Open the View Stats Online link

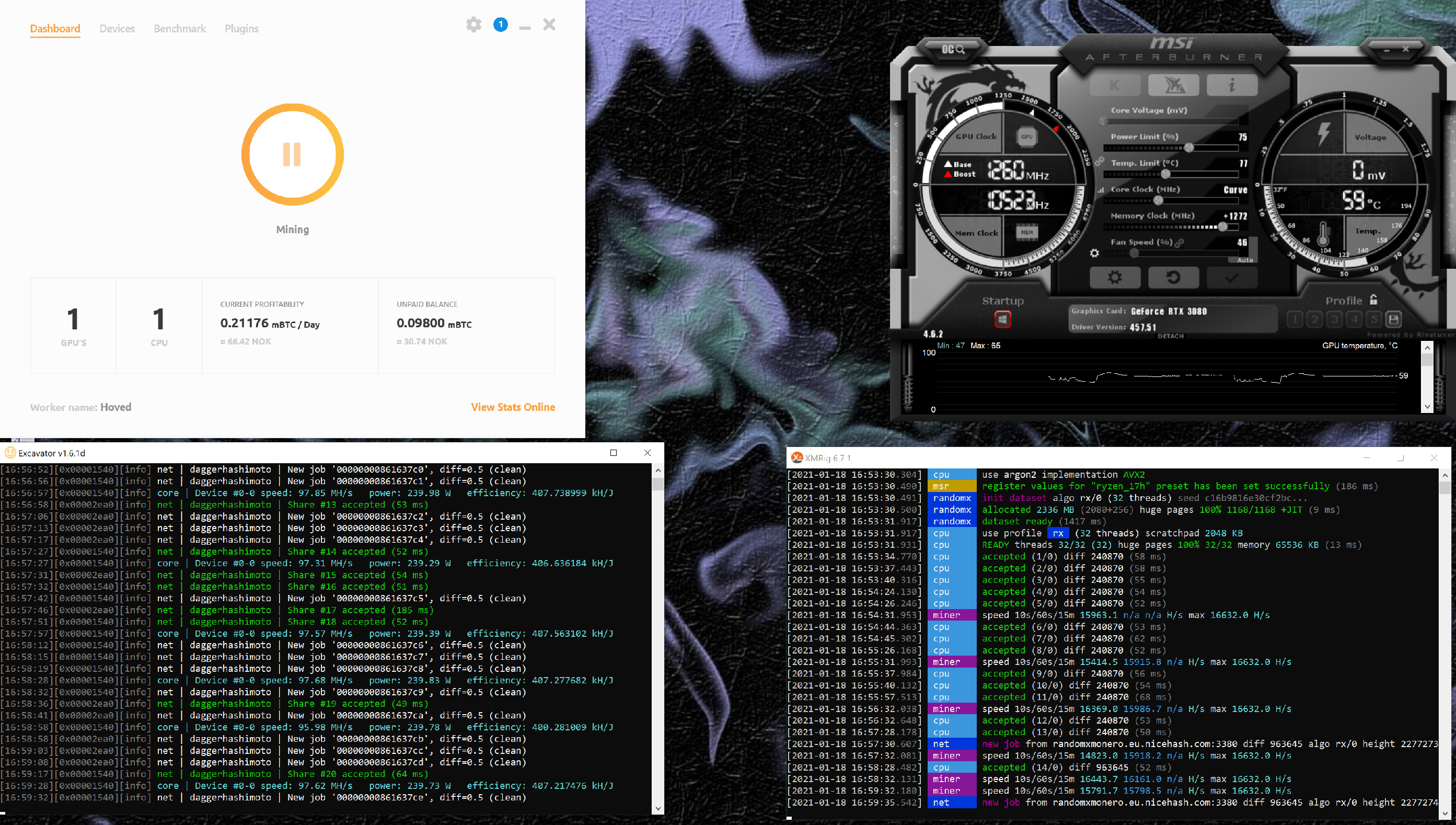[513, 407]
